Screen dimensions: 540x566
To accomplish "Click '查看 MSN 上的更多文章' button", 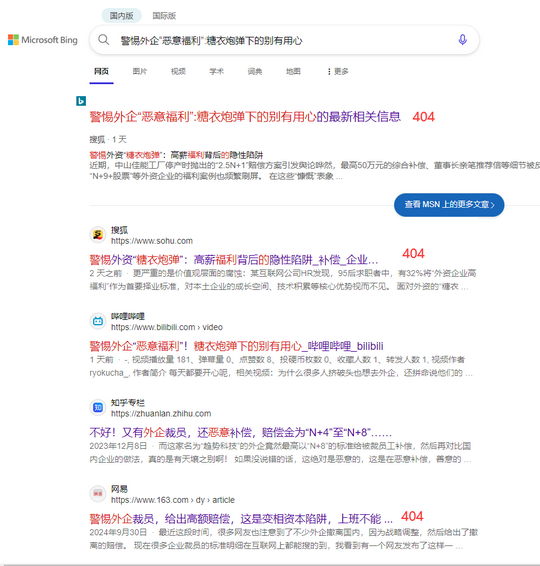I will click(x=449, y=205).
